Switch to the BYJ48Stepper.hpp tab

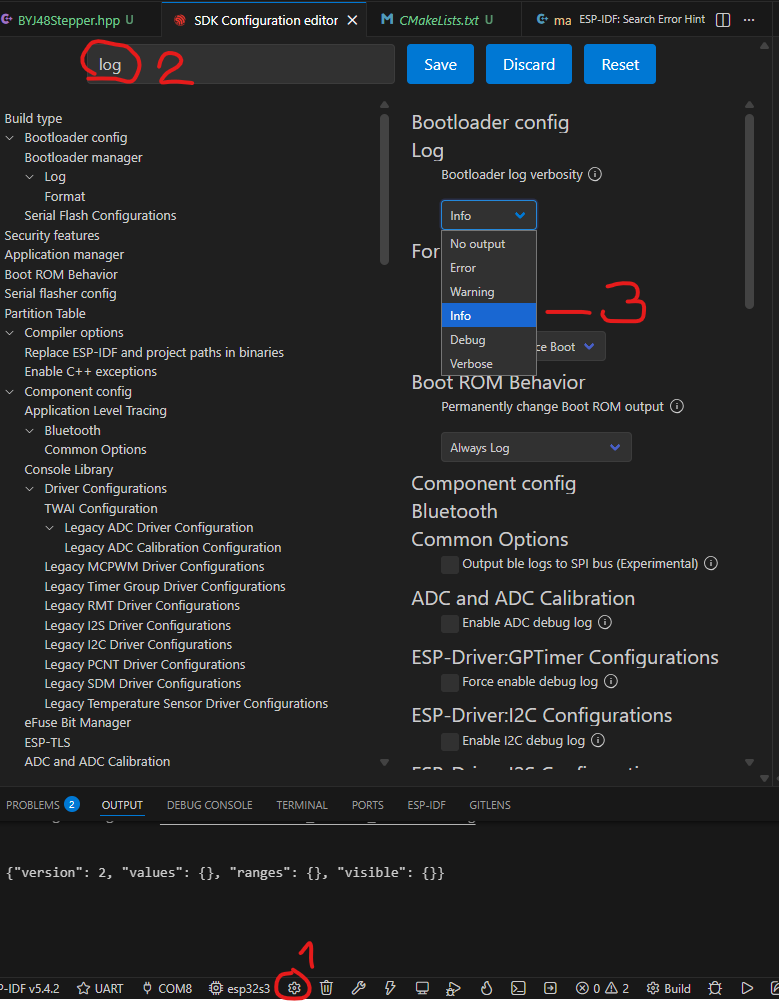(68, 20)
